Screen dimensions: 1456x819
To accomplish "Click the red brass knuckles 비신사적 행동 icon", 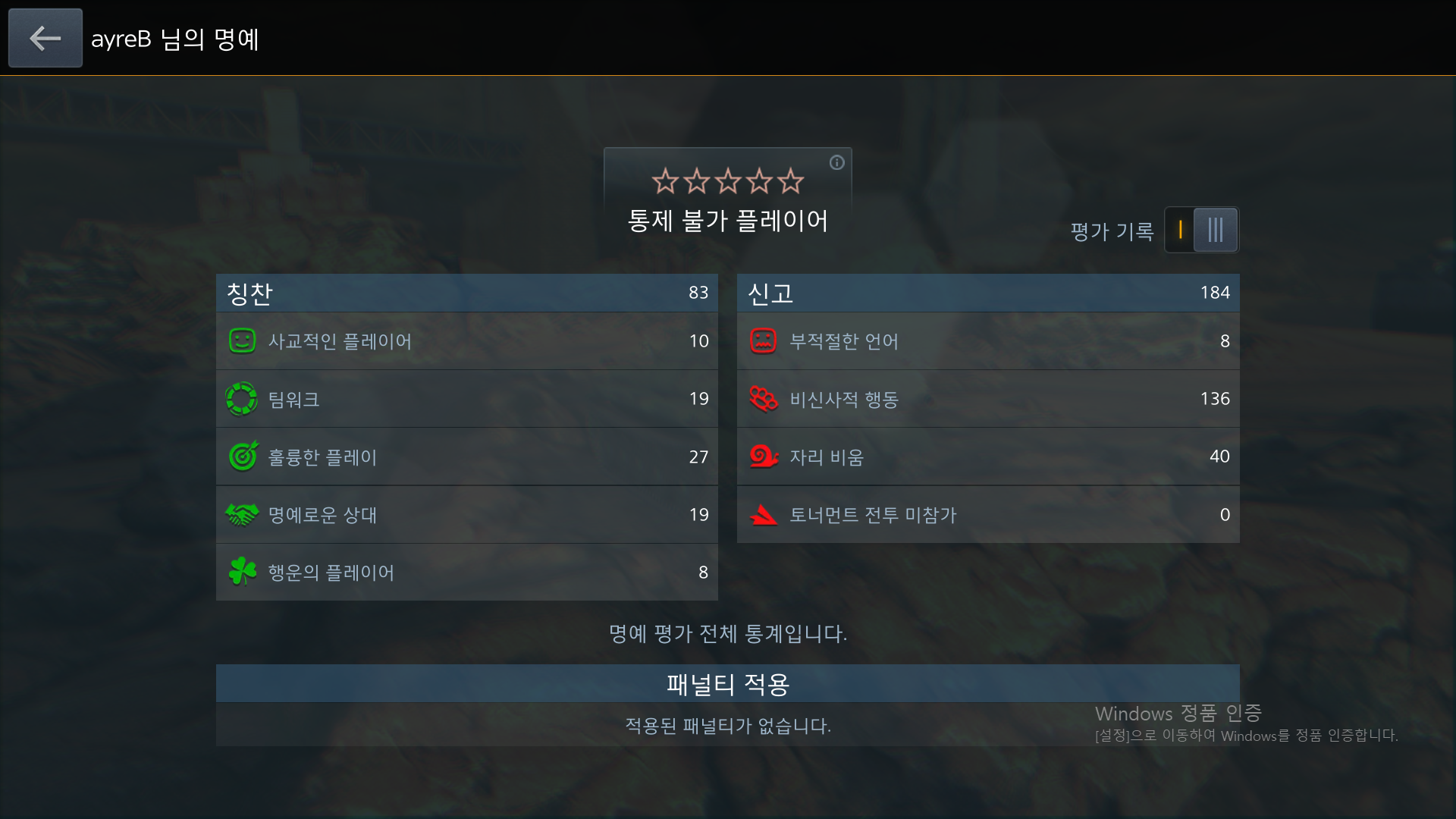I will [x=764, y=399].
